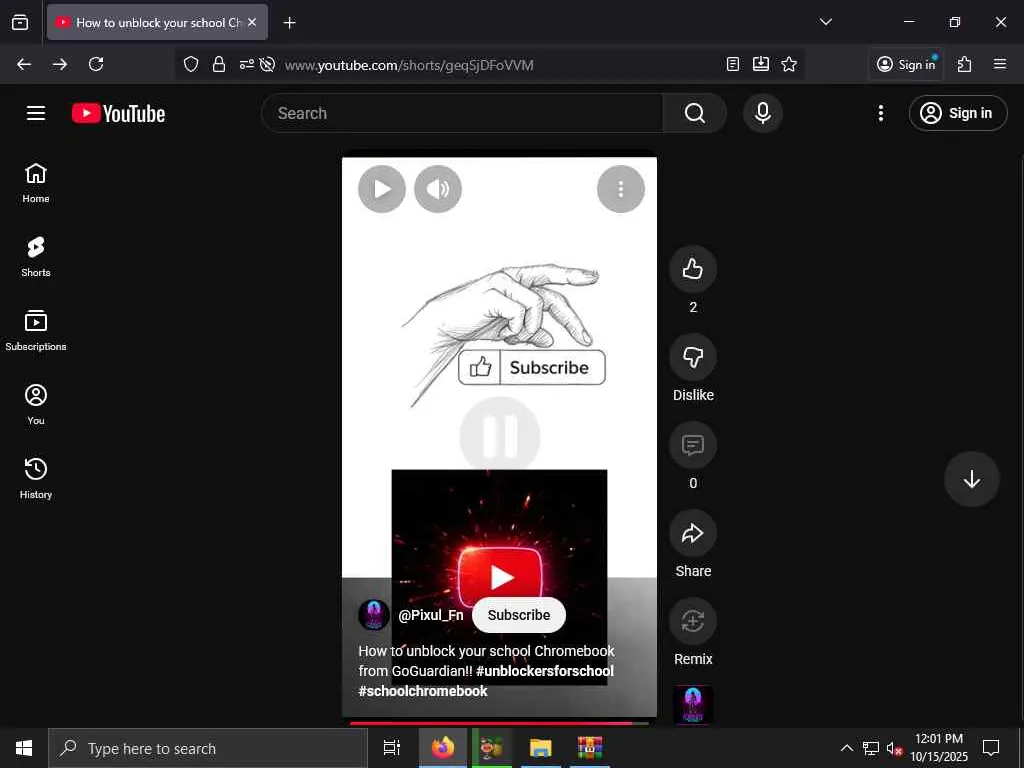The height and width of the screenshot is (768, 1024).
Task: Go back with browser back arrow
Action: (24, 64)
